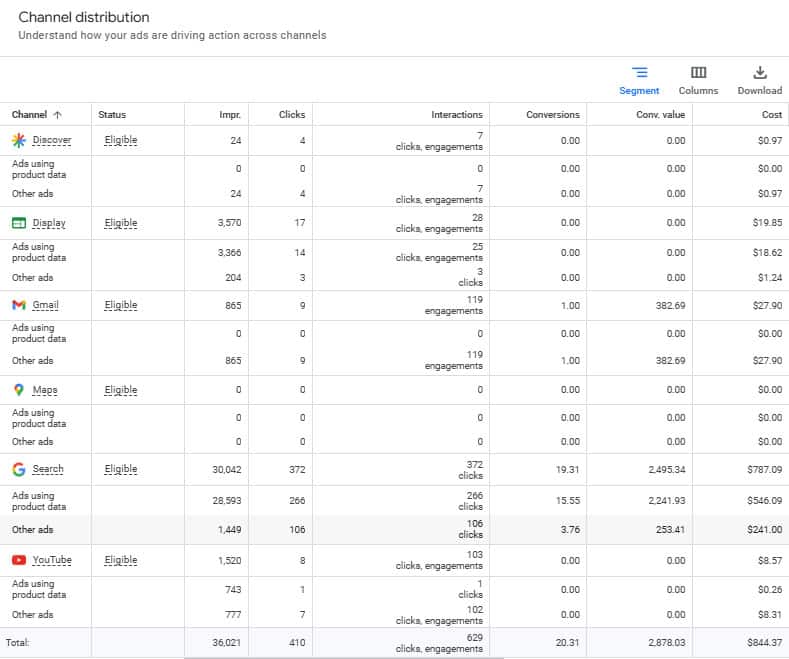Screen dimensions: 789x659
Task: Click the Interactions column header
Action: tap(456, 115)
